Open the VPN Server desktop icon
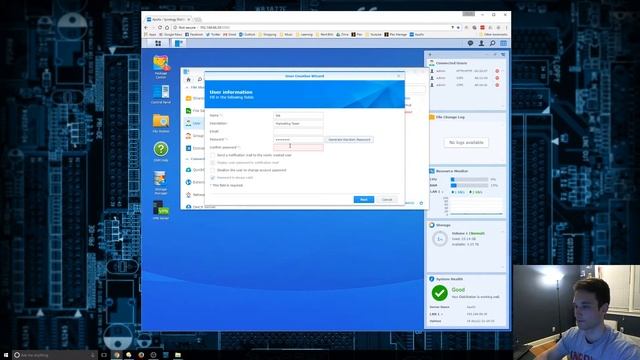Viewport: 640px width, 360px height. tap(161, 210)
